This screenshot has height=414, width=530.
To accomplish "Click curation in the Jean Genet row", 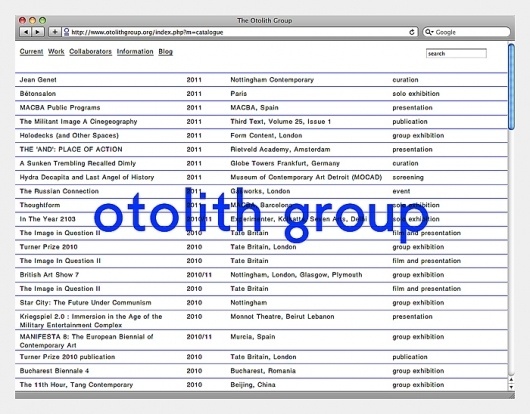I will pos(405,80).
